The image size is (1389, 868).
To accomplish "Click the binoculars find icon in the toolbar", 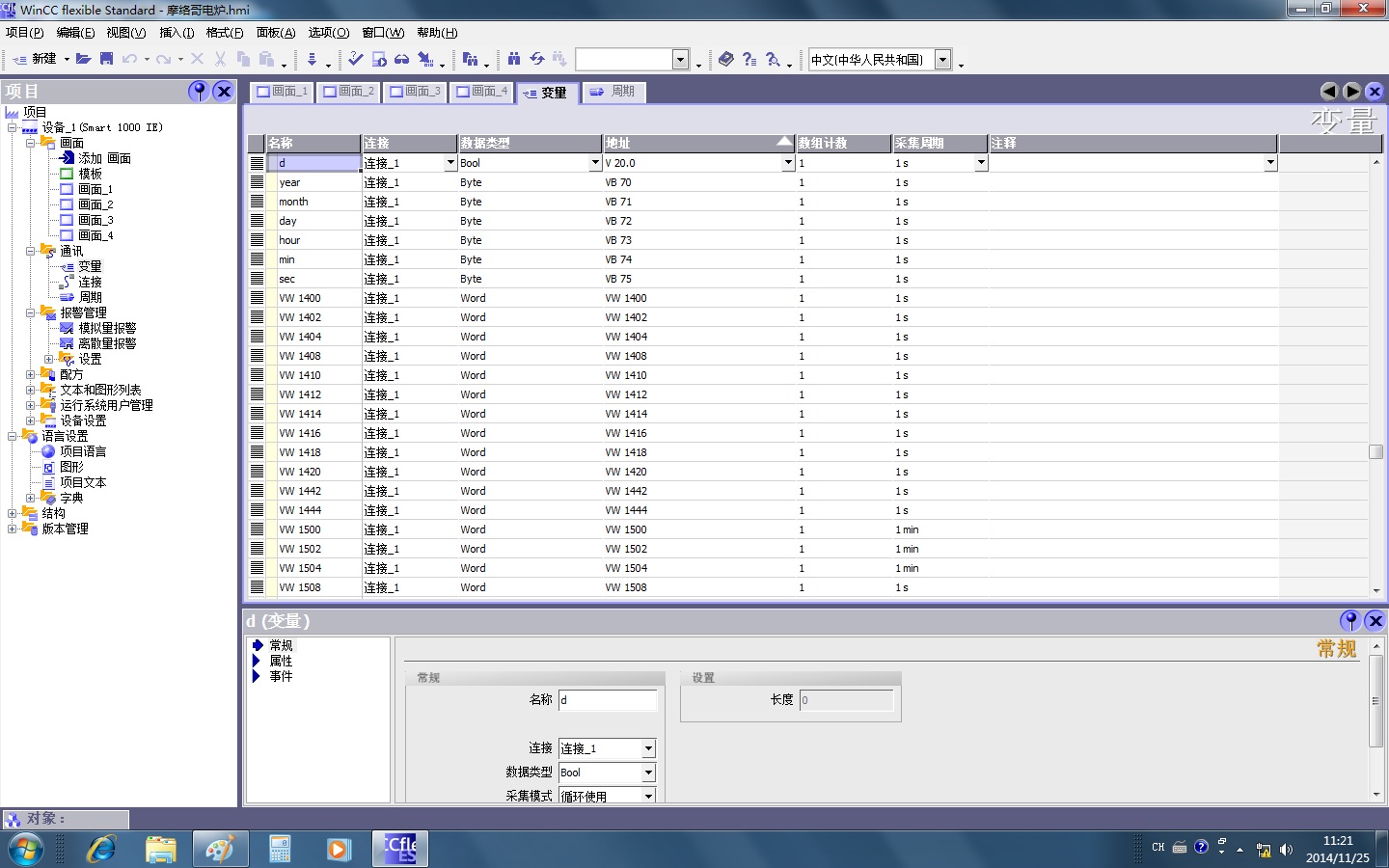I will tap(514, 60).
